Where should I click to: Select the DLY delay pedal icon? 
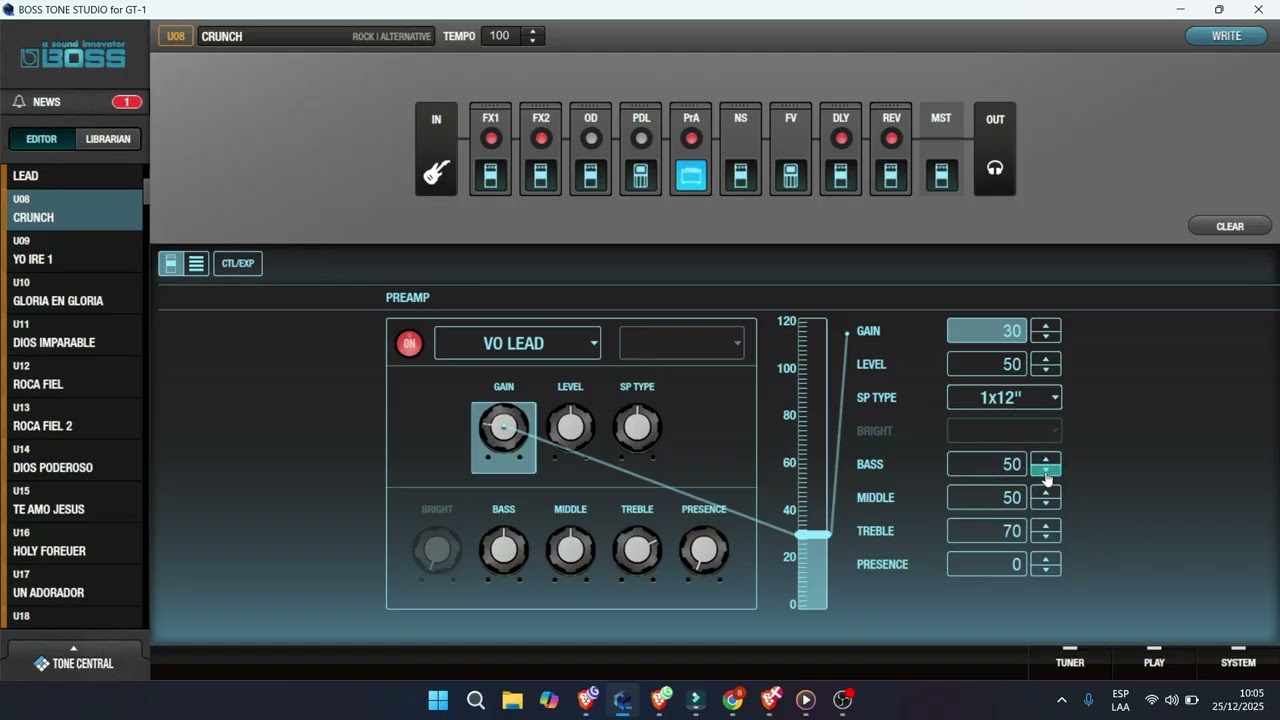[x=841, y=176]
